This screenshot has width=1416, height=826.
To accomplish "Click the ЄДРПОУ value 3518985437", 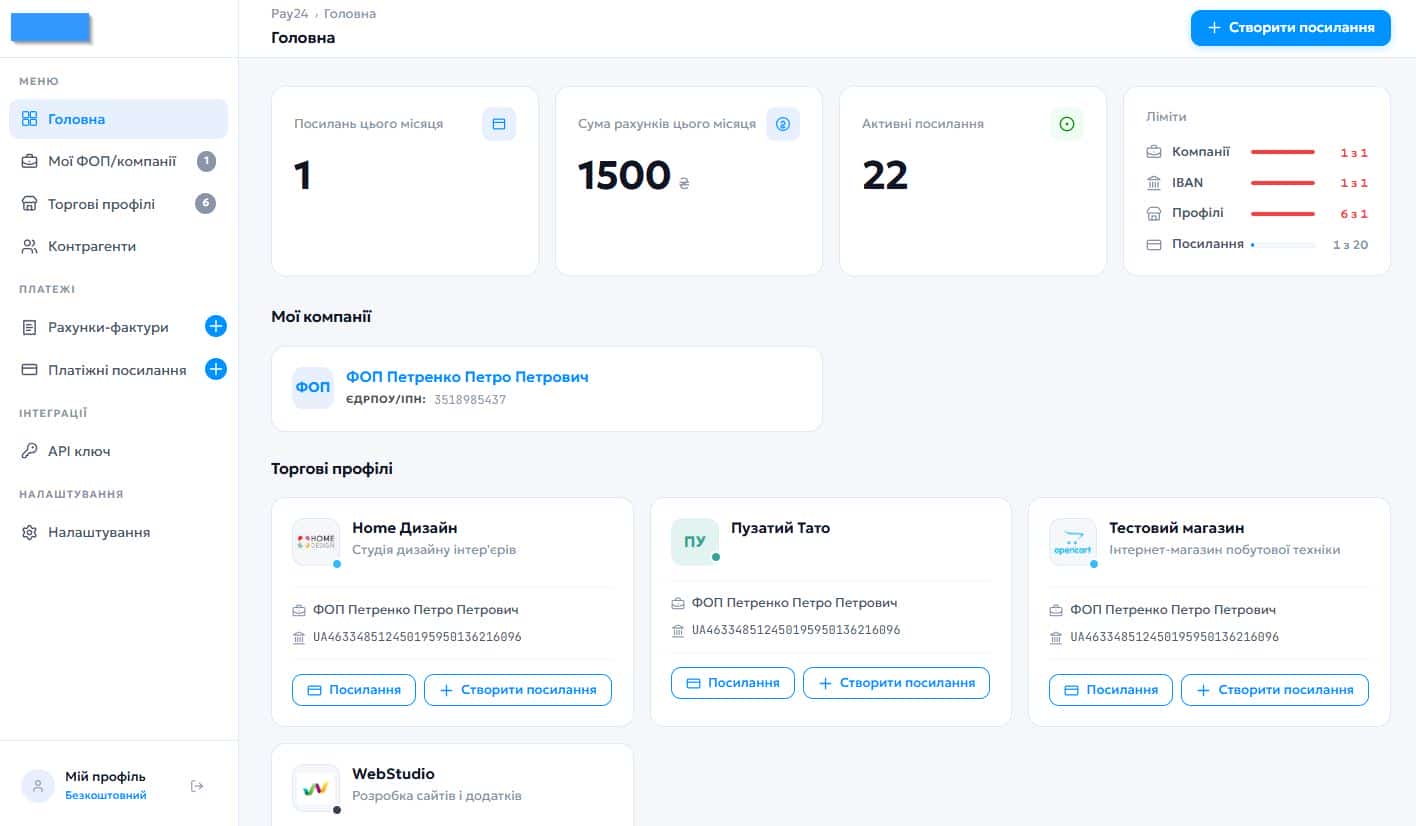I will pyautogui.click(x=470, y=400).
